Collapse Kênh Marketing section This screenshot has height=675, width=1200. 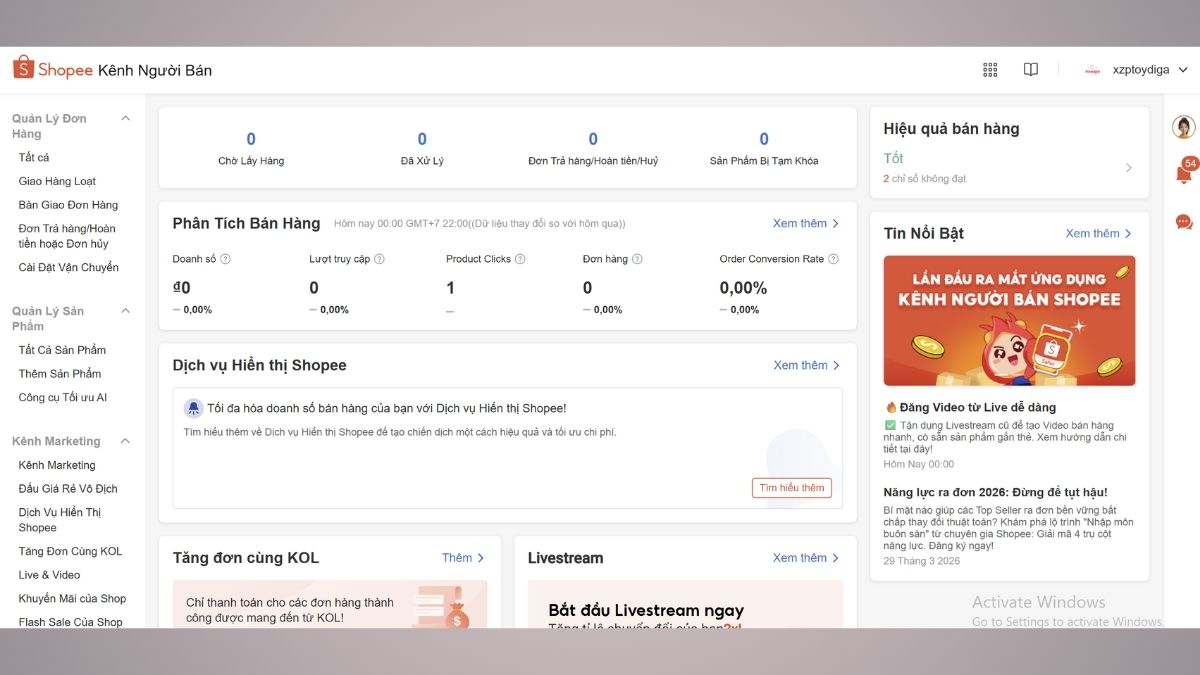coord(126,441)
